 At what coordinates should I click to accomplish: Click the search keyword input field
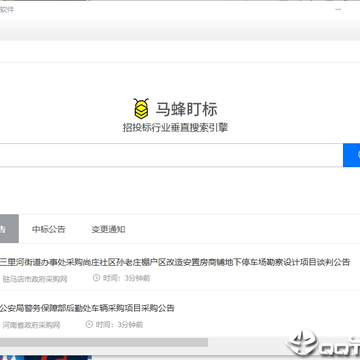[171, 155]
